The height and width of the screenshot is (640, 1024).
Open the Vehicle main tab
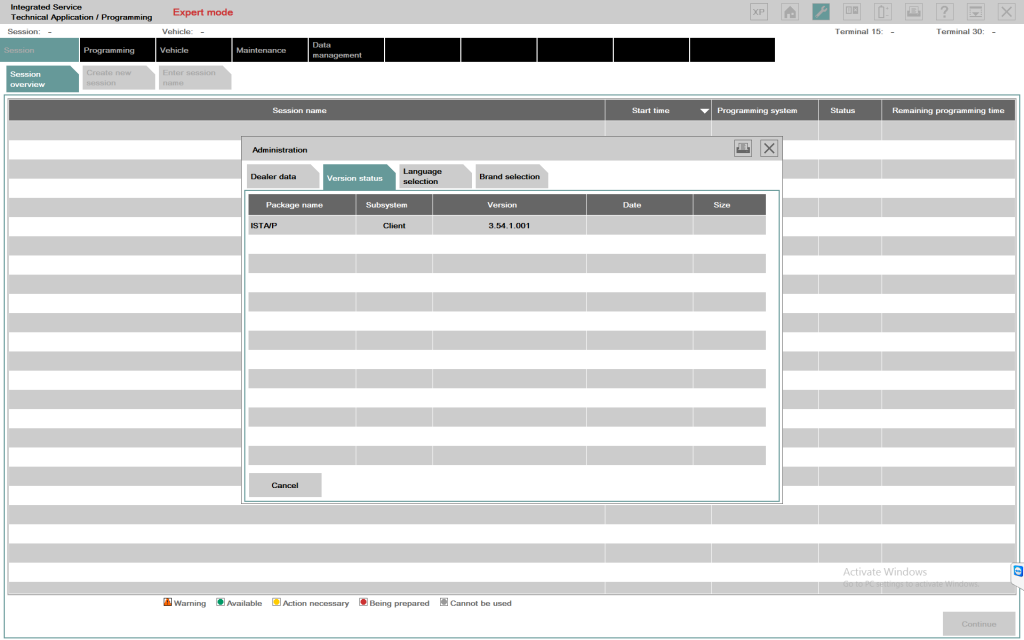pyautogui.click(x=193, y=50)
